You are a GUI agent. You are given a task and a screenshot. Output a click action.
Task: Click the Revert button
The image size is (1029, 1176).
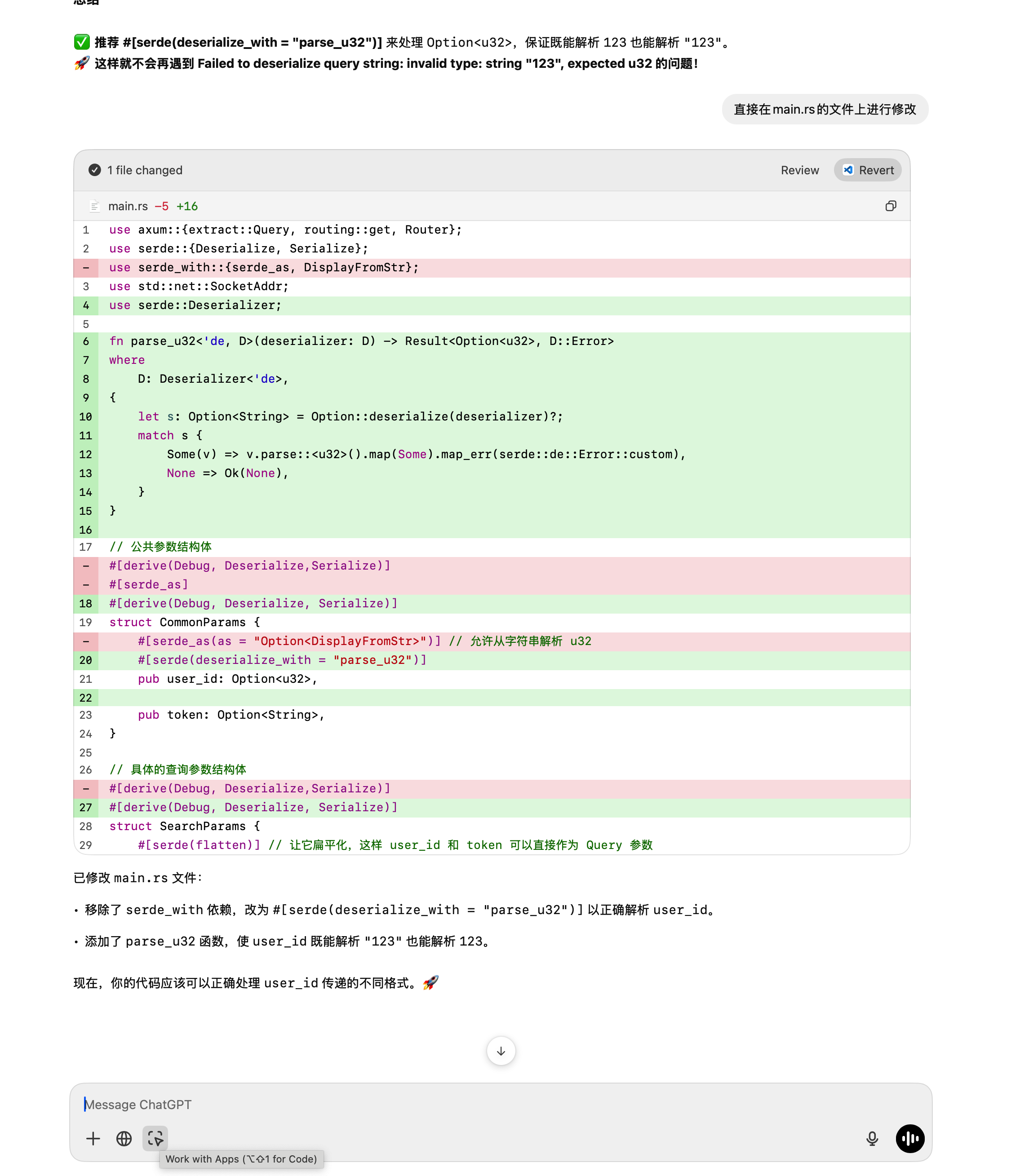tap(867, 170)
